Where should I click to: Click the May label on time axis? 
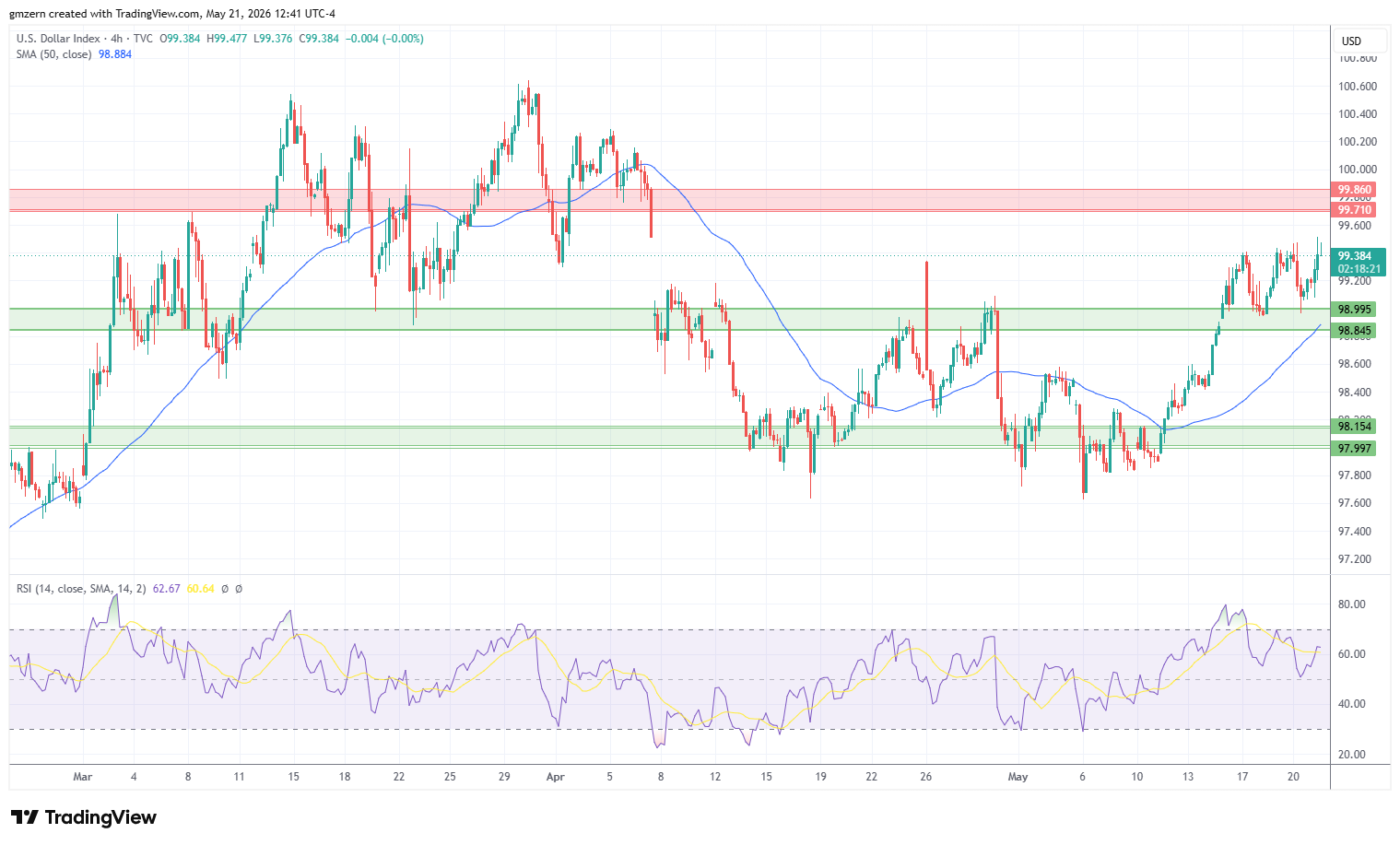1018,777
